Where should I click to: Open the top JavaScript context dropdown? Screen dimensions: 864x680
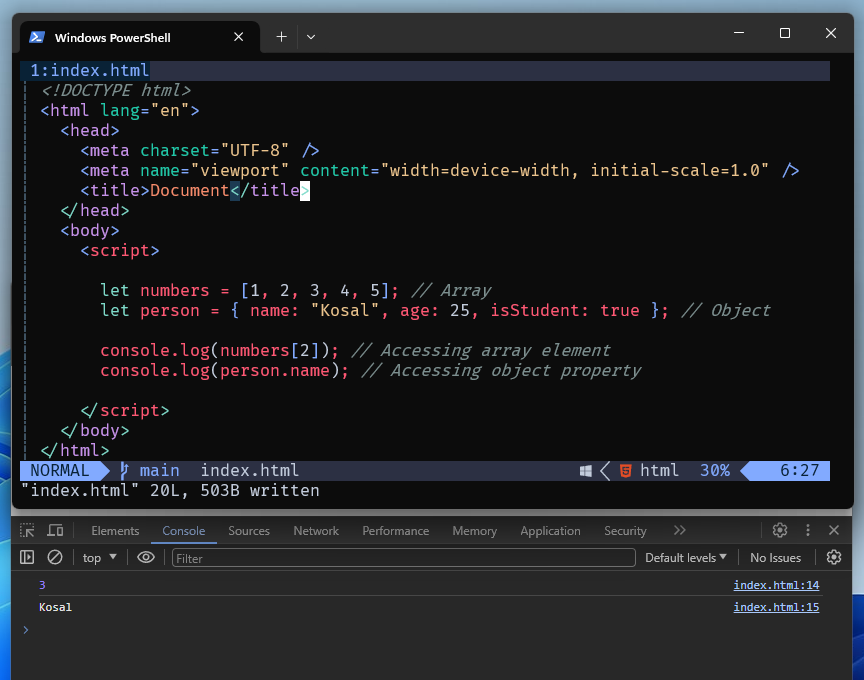100,558
